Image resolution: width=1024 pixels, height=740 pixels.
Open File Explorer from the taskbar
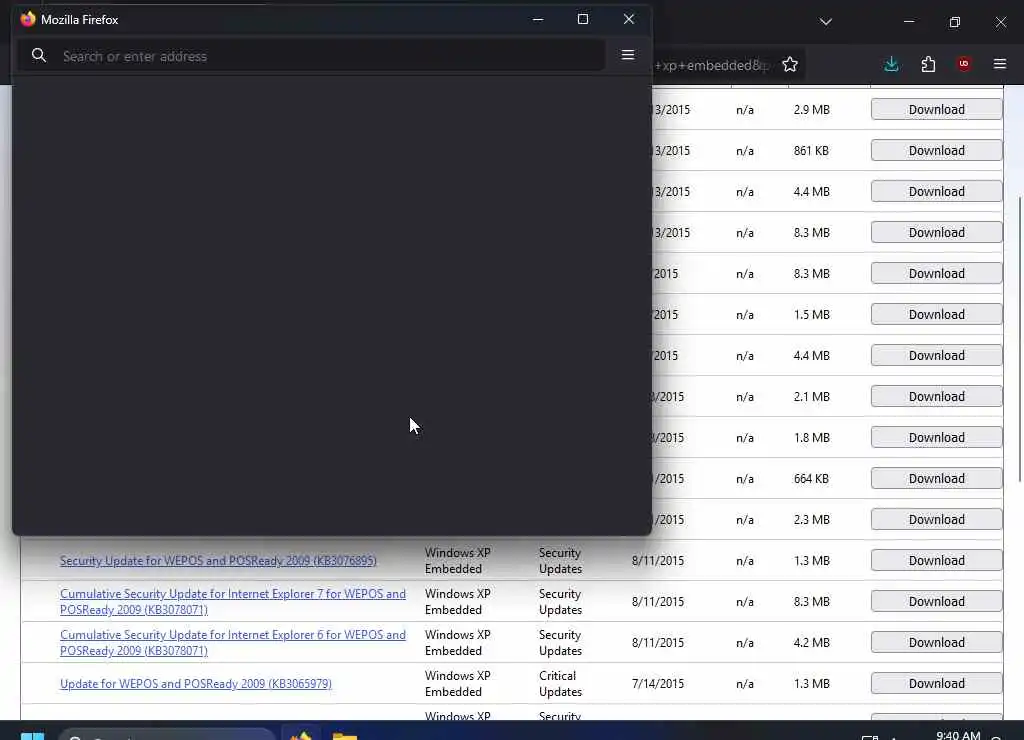tap(345, 736)
